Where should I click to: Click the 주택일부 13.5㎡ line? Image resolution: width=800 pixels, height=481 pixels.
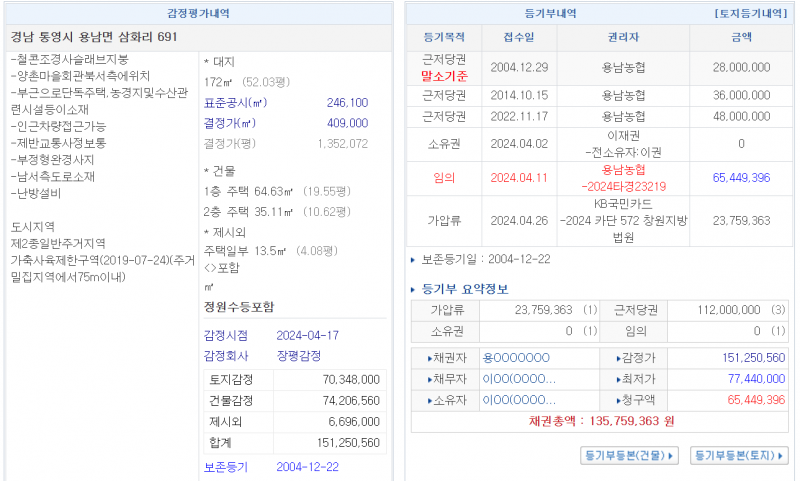[x=270, y=250]
